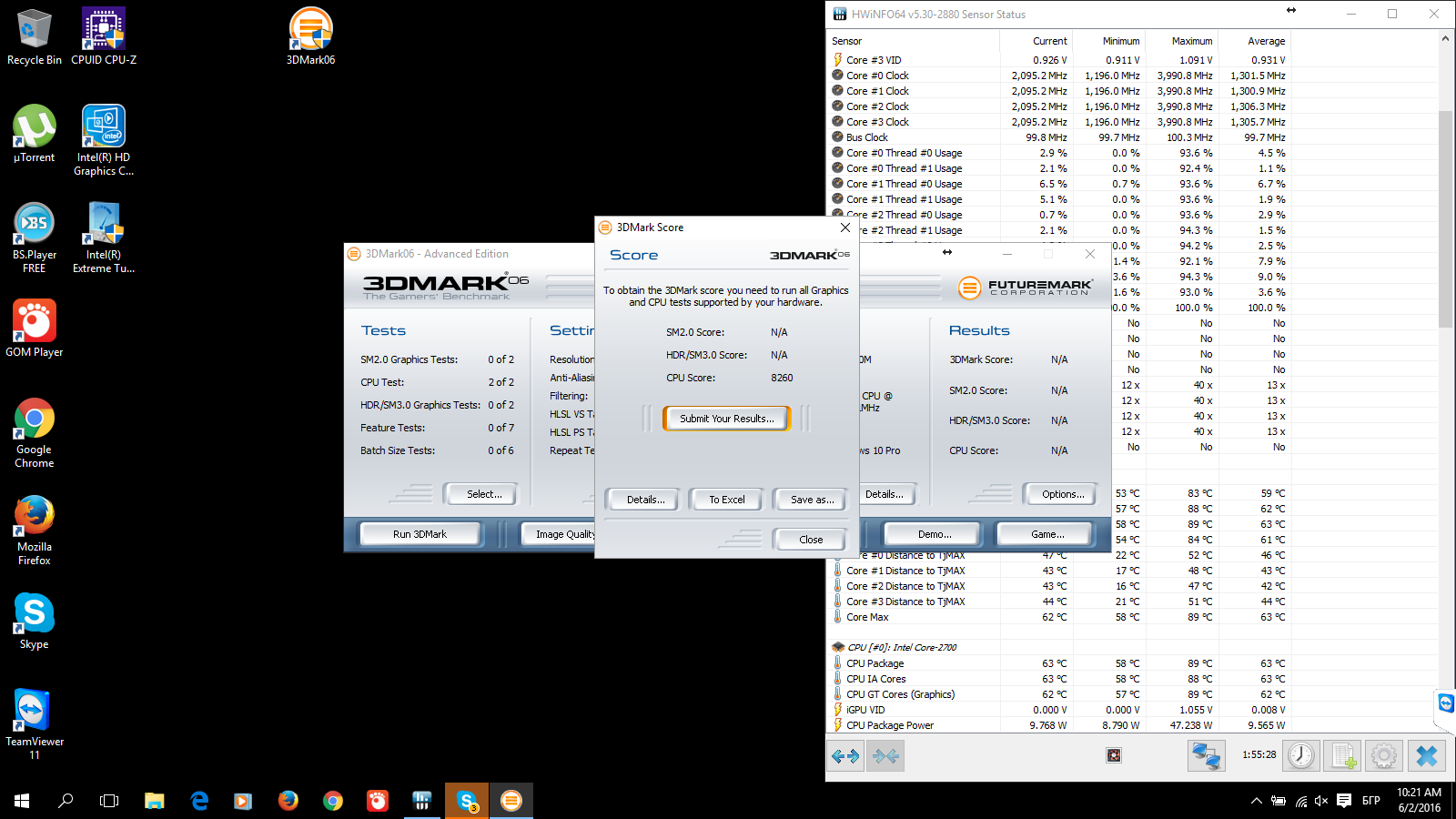This screenshot has height=819, width=1456.
Task: Click HWiNFO expand columns arrows icon
Action: (x=845, y=756)
